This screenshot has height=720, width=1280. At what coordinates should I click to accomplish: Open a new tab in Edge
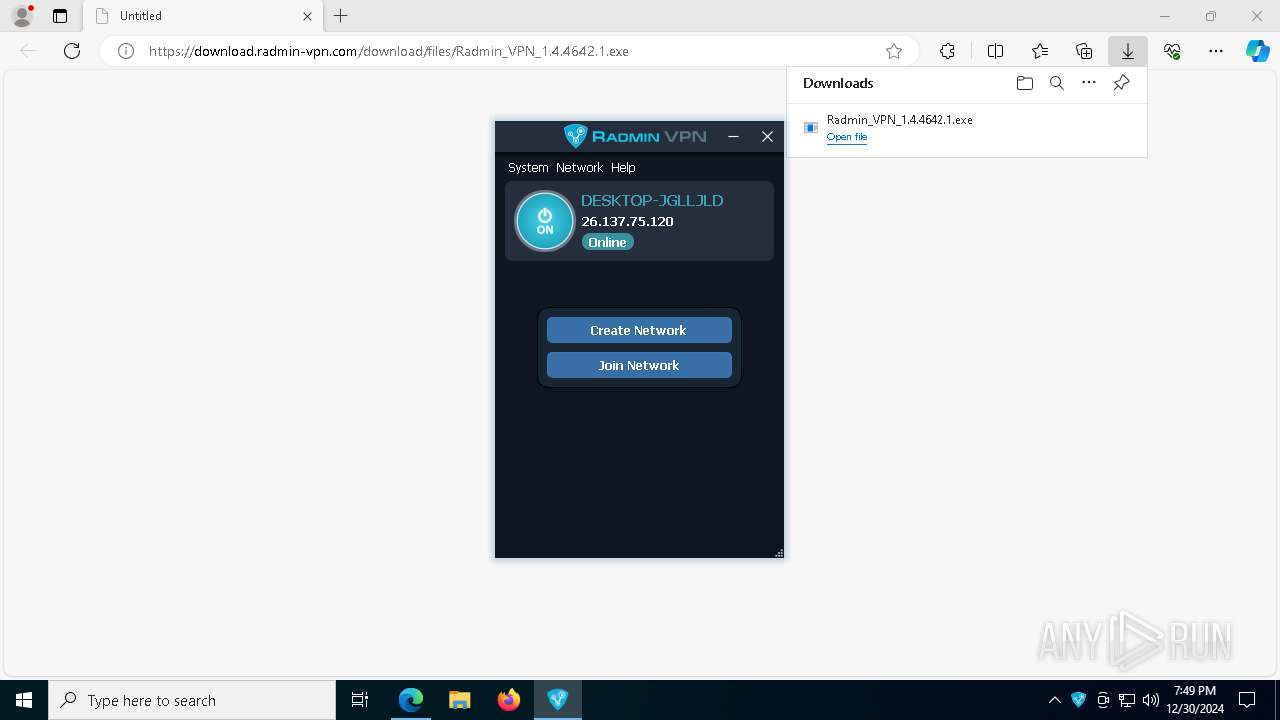[341, 16]
